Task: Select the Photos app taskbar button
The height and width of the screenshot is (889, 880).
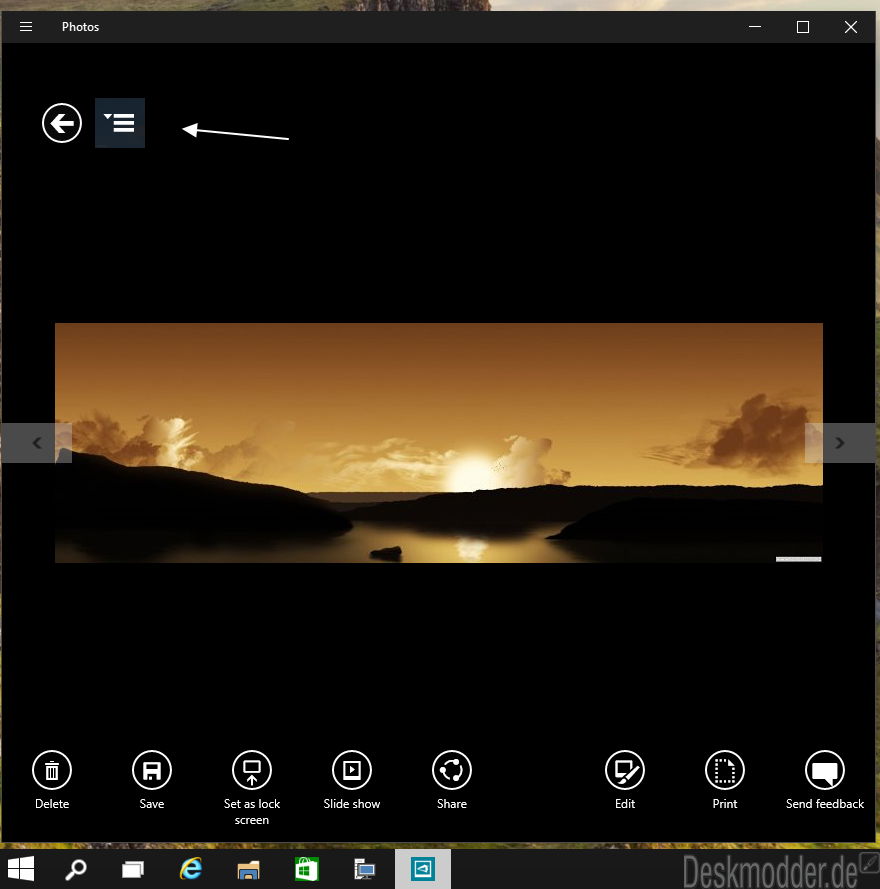Action: tap(423, 869)
